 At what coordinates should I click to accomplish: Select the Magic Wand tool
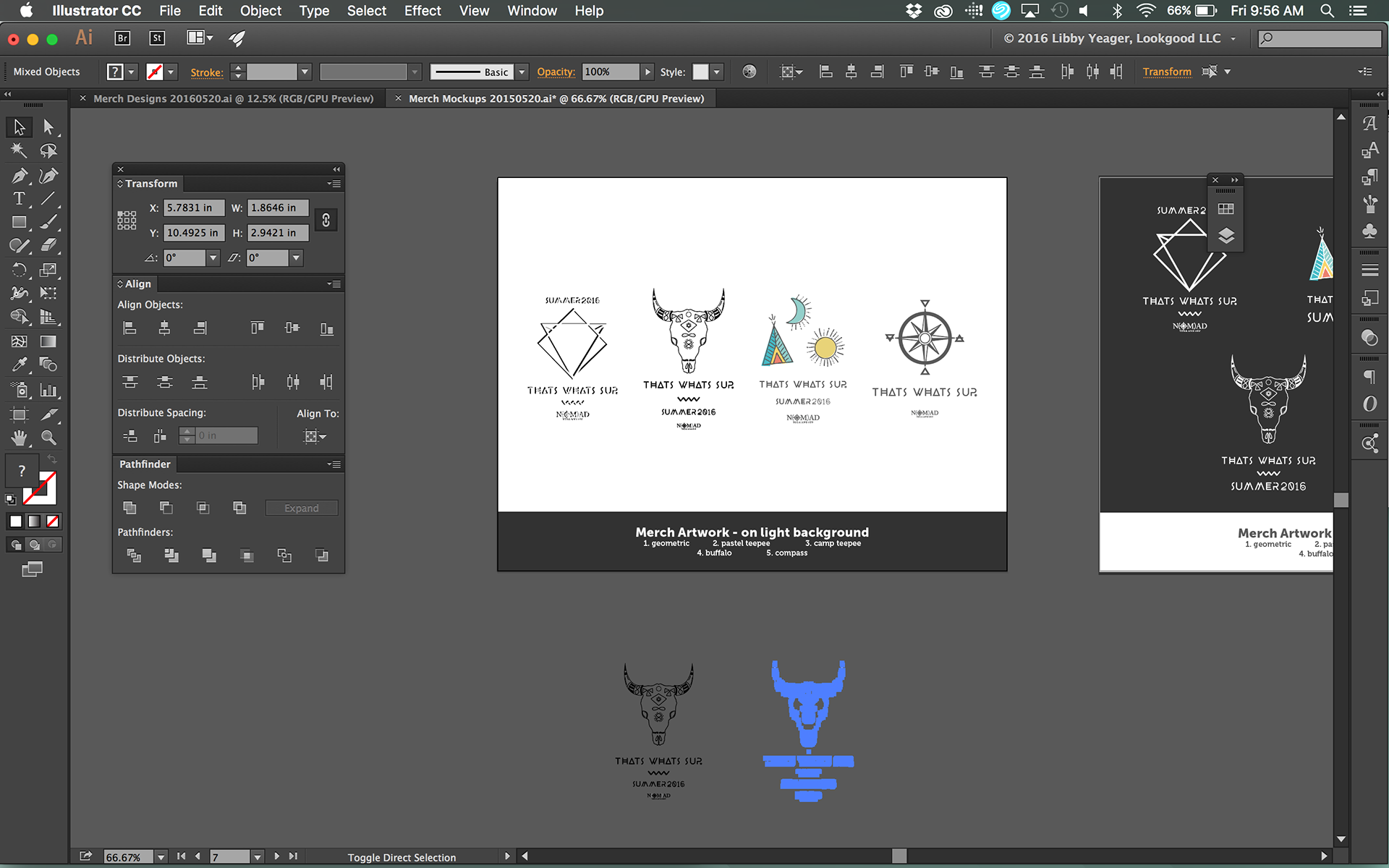pos(19,150)
